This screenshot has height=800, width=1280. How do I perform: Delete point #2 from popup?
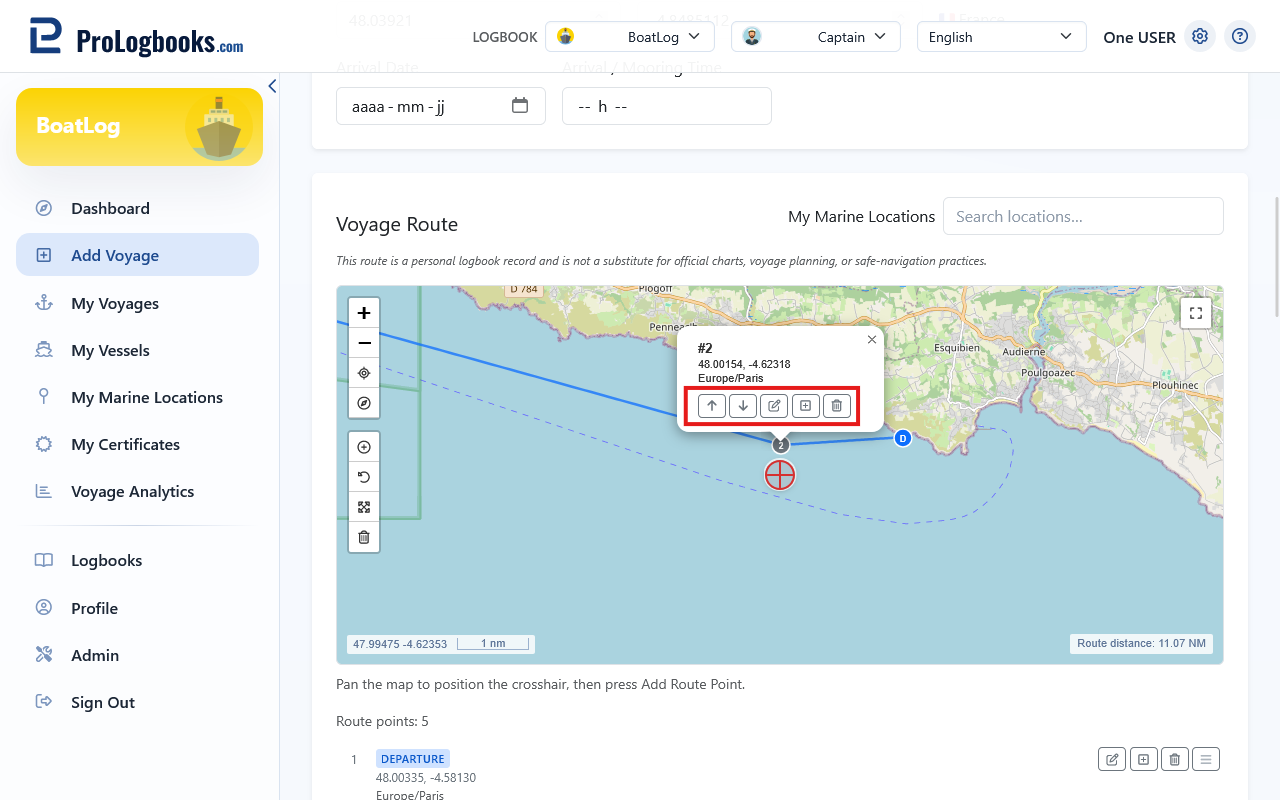click(837, 405)
